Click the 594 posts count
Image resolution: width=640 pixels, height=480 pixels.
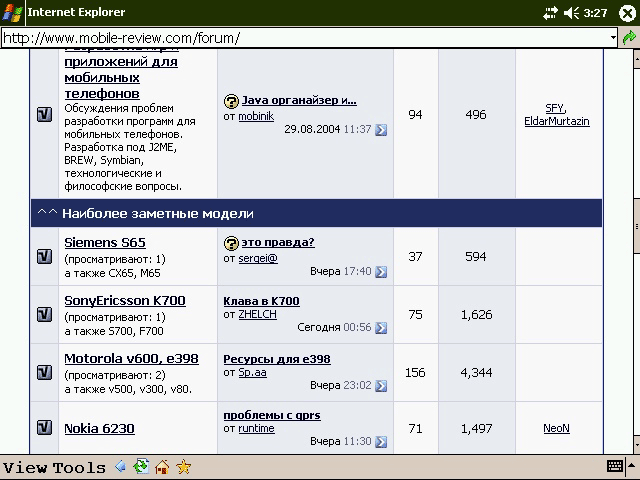click(476, 257)
